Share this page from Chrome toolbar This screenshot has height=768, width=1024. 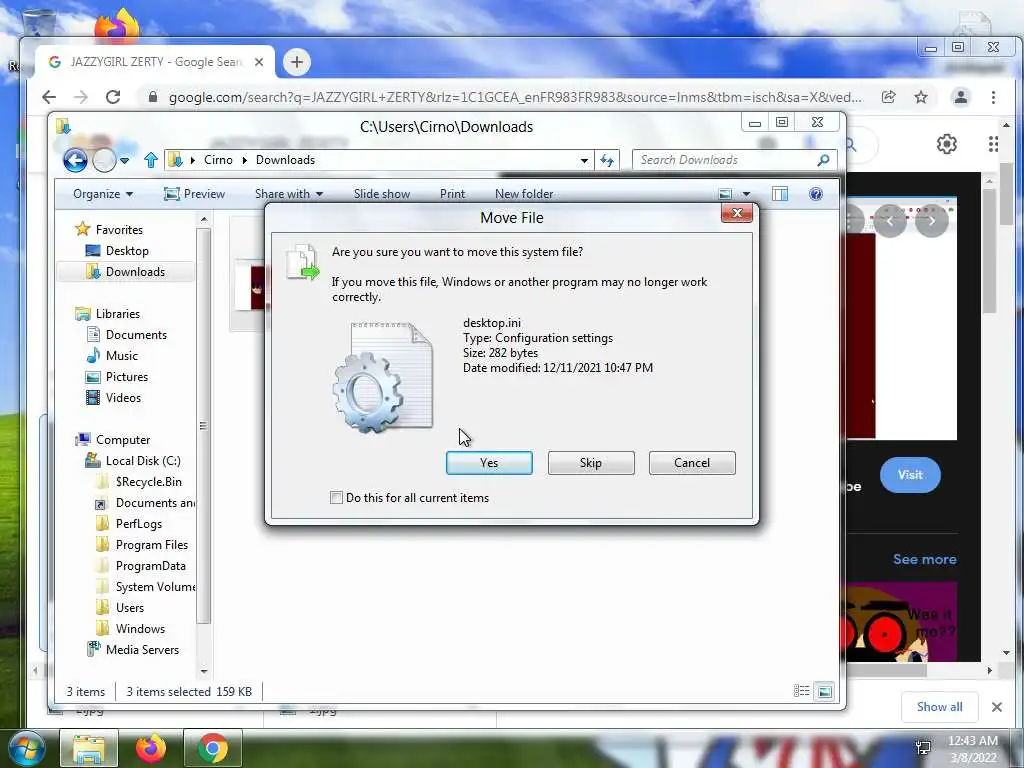(888, 97)
